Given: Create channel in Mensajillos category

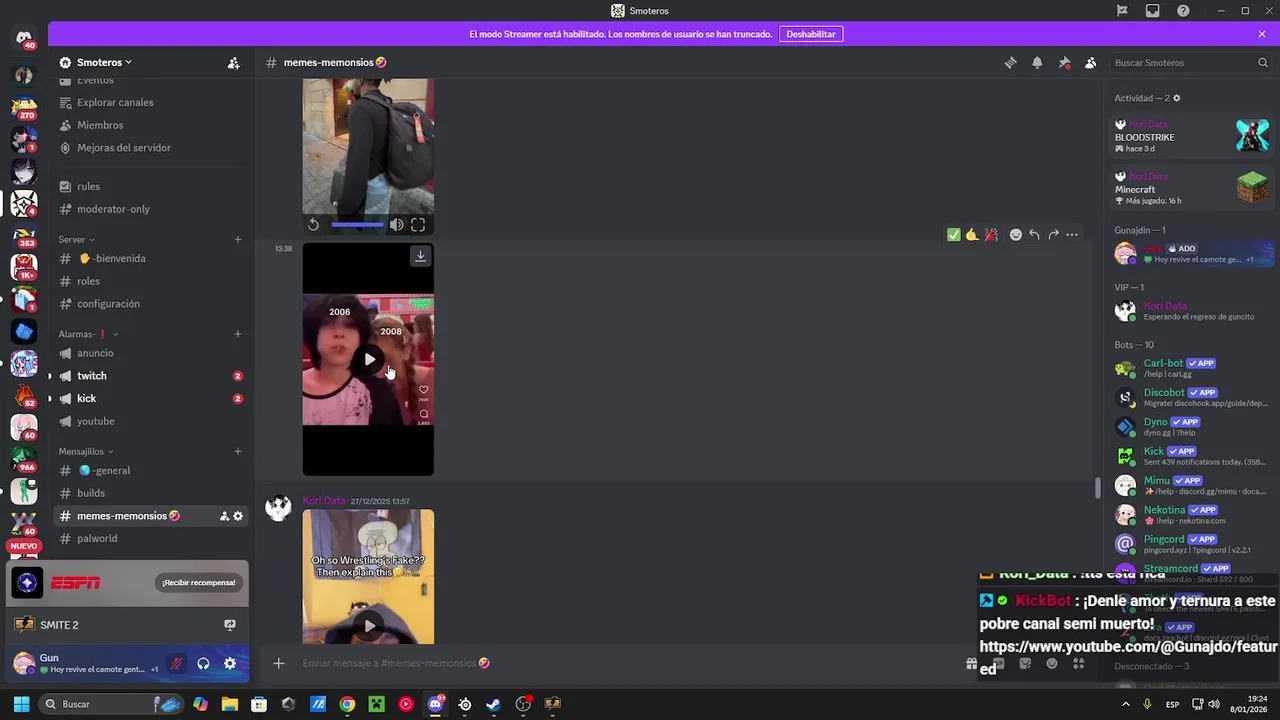Looking at the screenshot, I should point(238,451).
